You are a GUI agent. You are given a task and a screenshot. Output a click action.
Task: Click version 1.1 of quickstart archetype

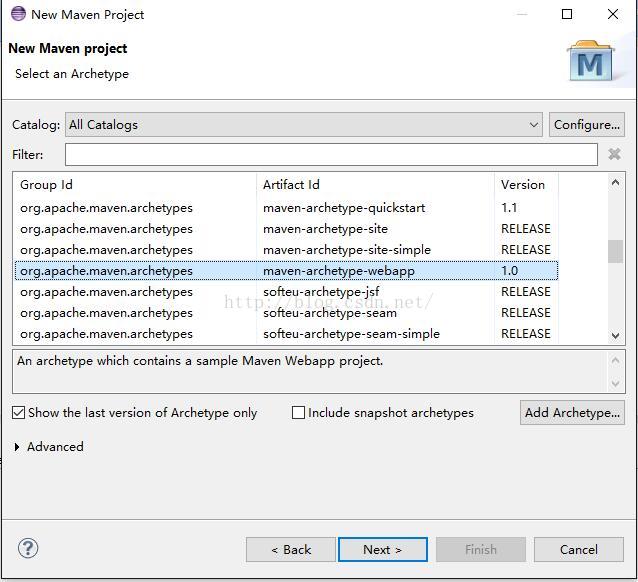(509, 208)
